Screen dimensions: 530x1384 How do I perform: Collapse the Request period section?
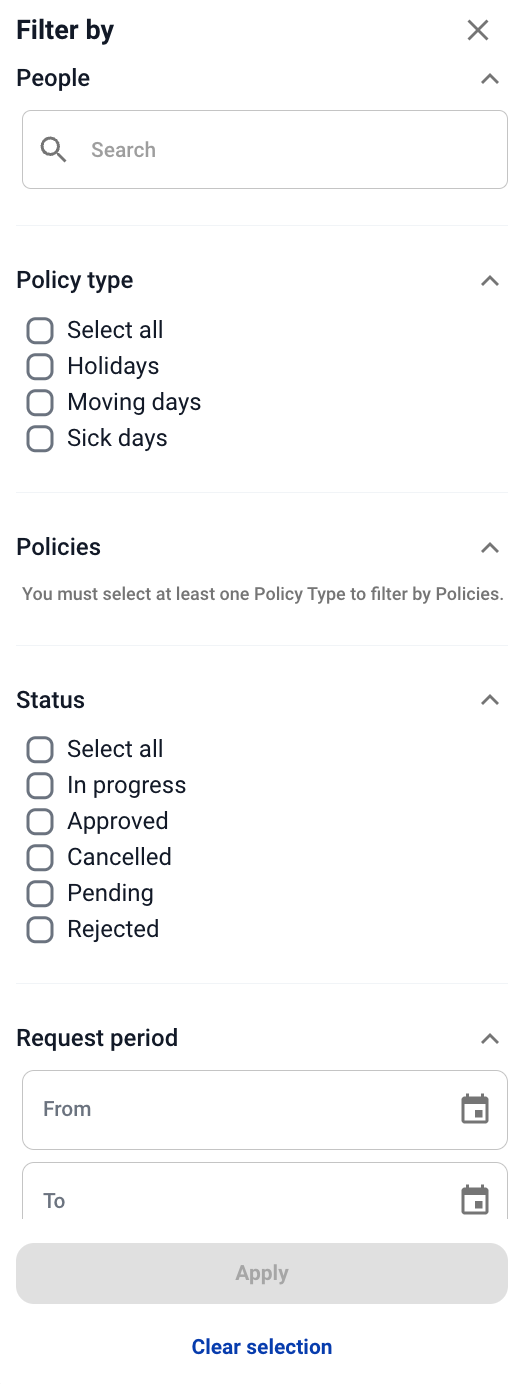[490, 1038]
